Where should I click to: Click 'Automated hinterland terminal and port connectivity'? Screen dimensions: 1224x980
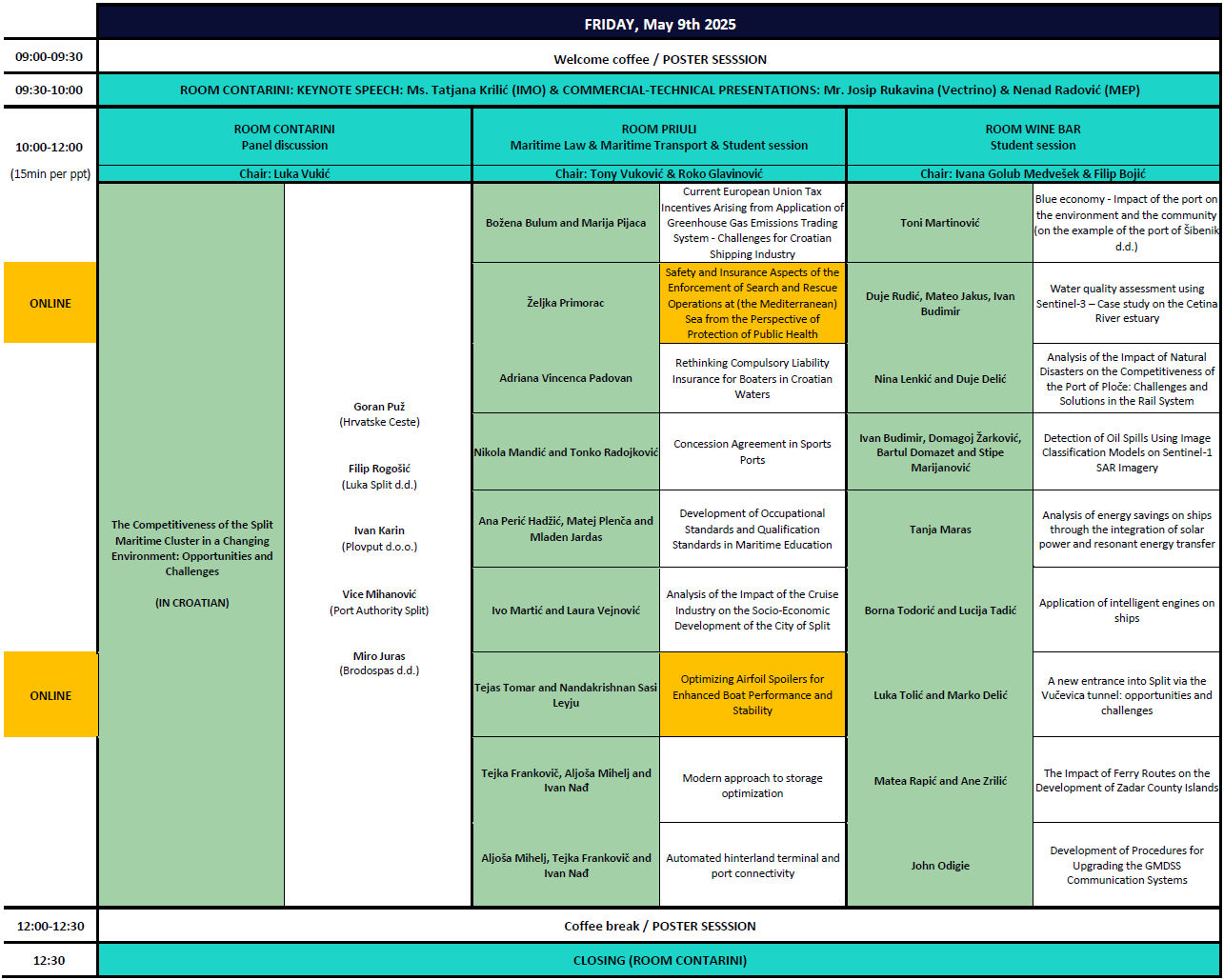[752, 865]
